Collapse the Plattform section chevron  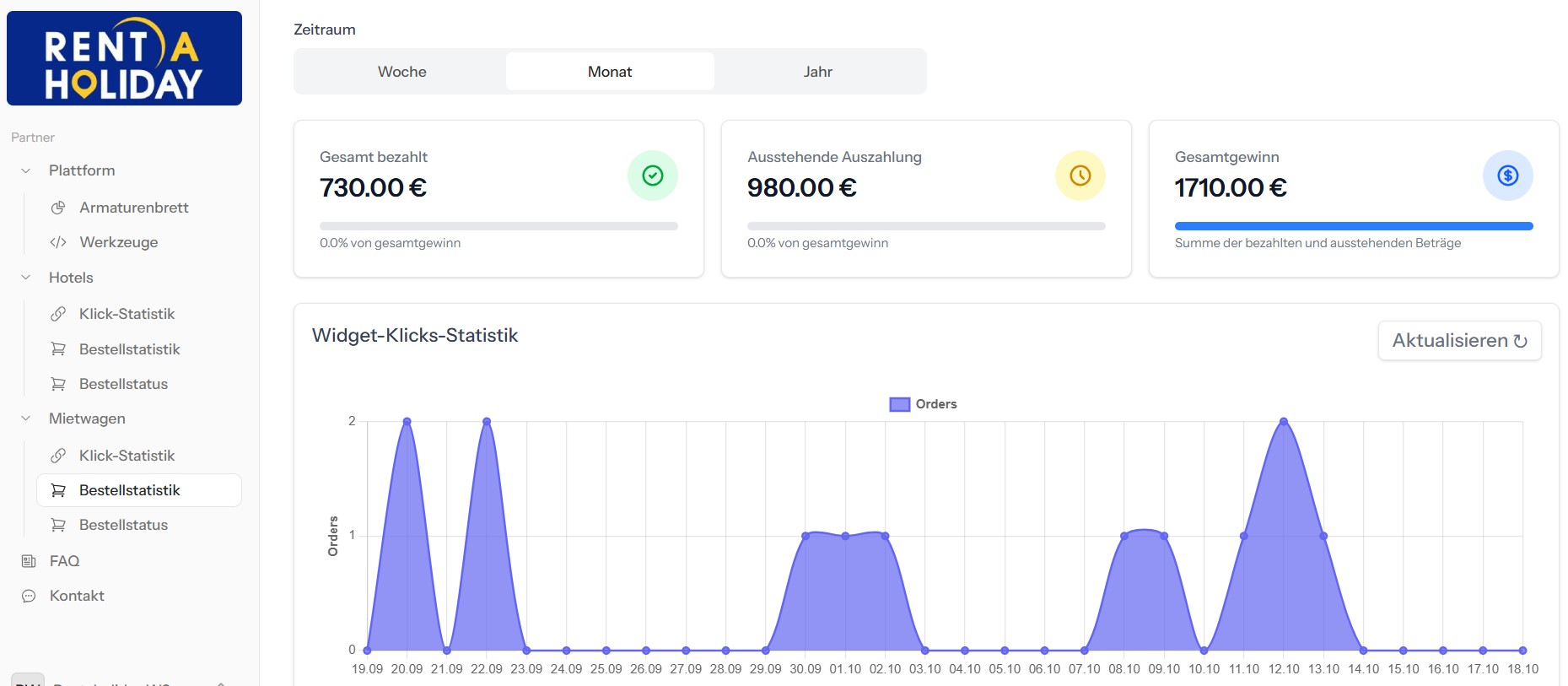(x=26, y=170)
